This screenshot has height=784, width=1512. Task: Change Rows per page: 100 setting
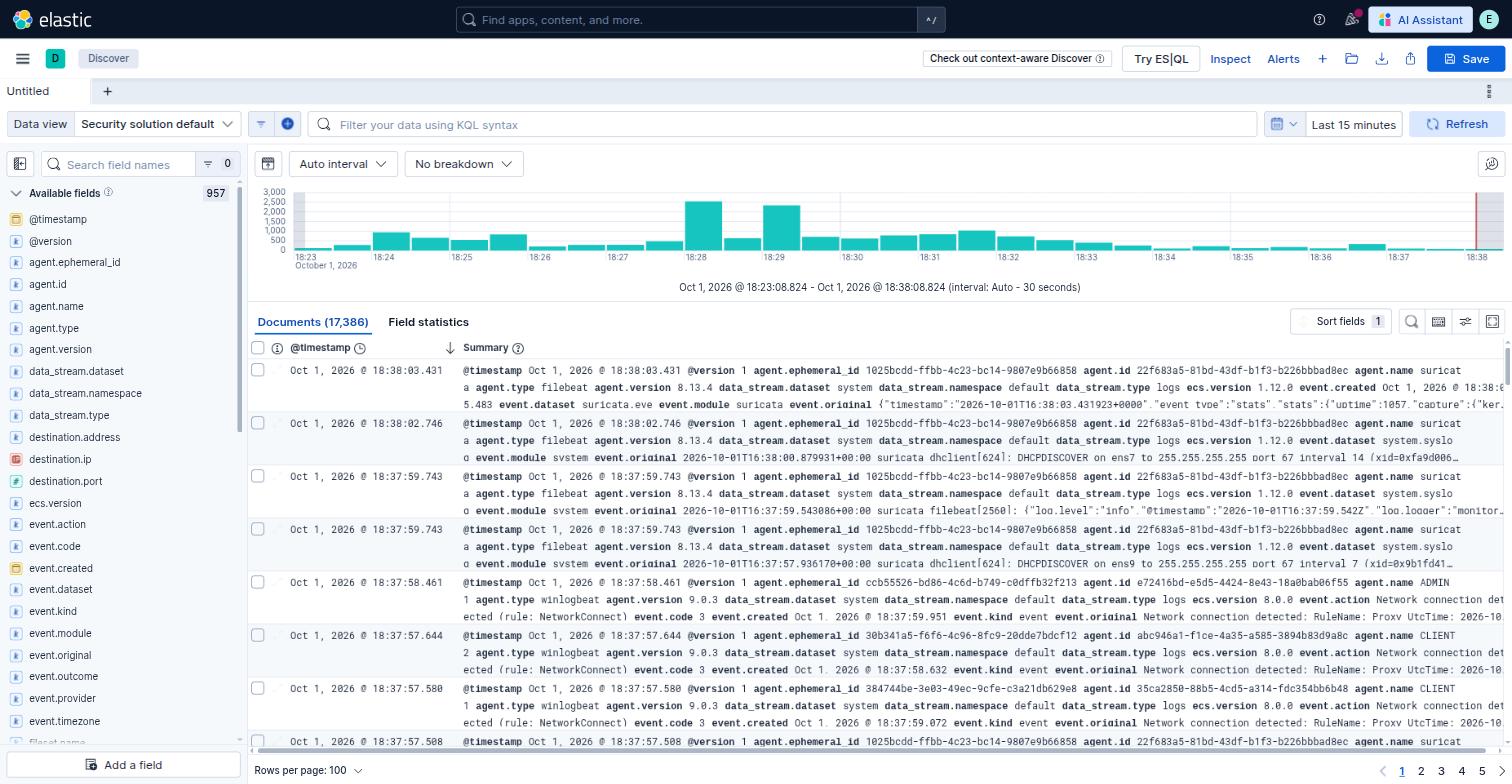(x=308, y=770)
